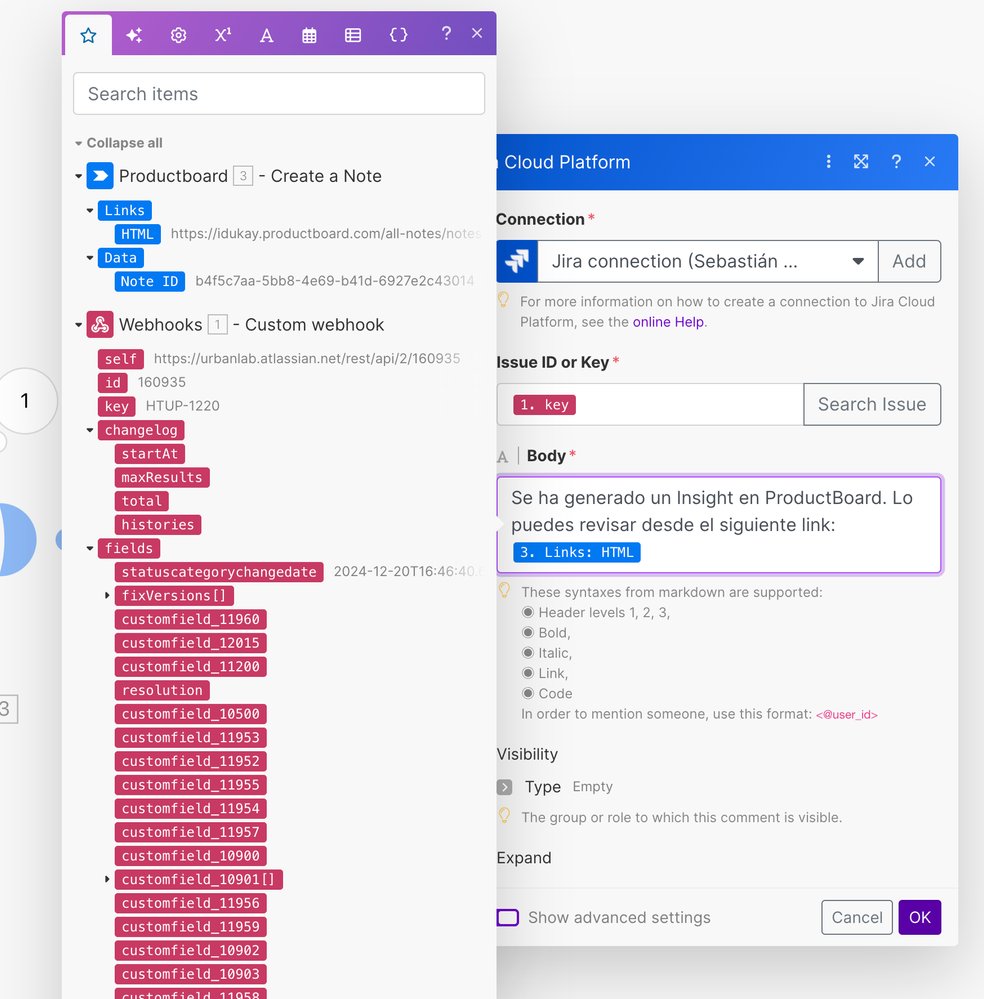
Task: Click the Cancel button
Action: click(x=857, y=917)
